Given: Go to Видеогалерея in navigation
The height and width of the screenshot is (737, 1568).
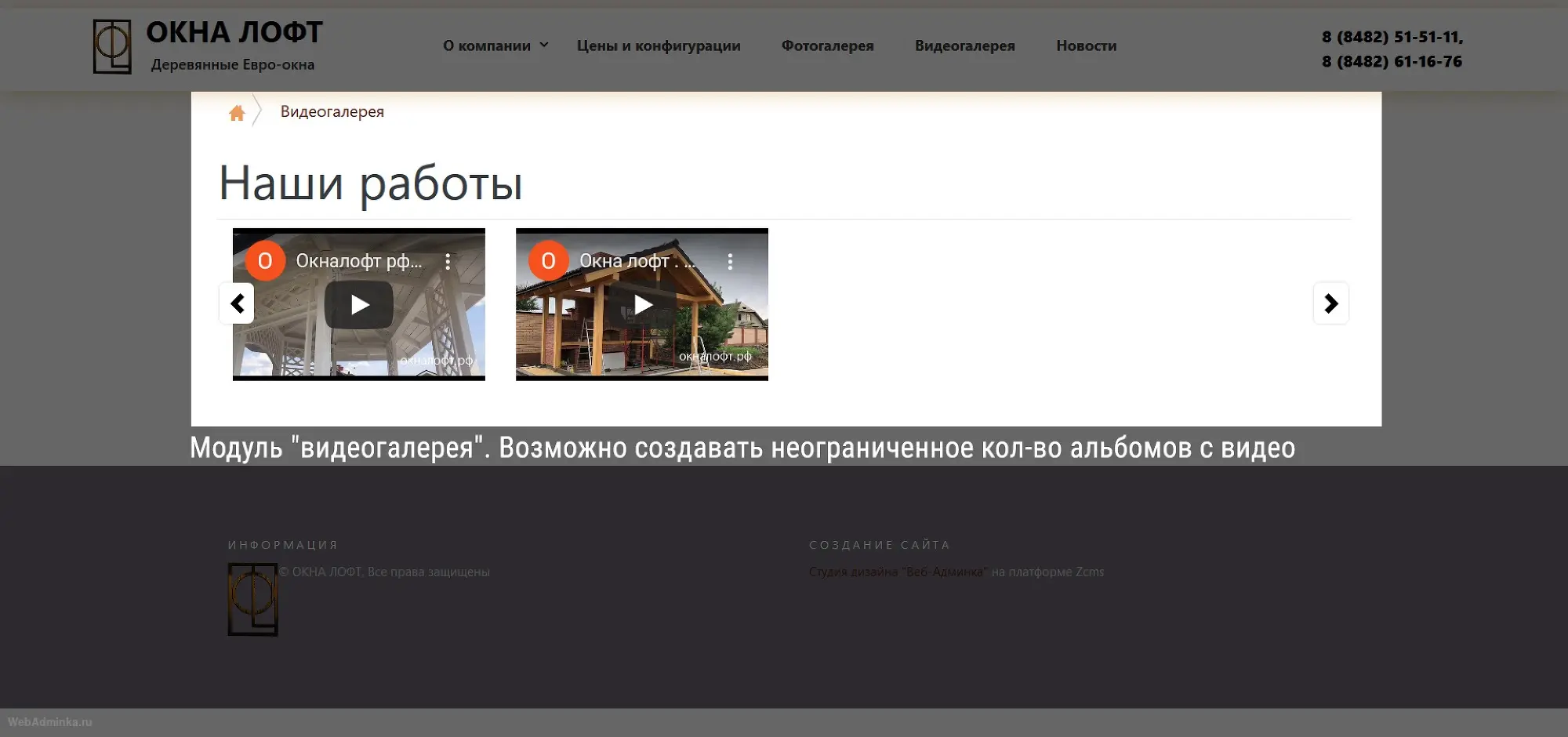Looking at the screenshot, I should [964, 45].
